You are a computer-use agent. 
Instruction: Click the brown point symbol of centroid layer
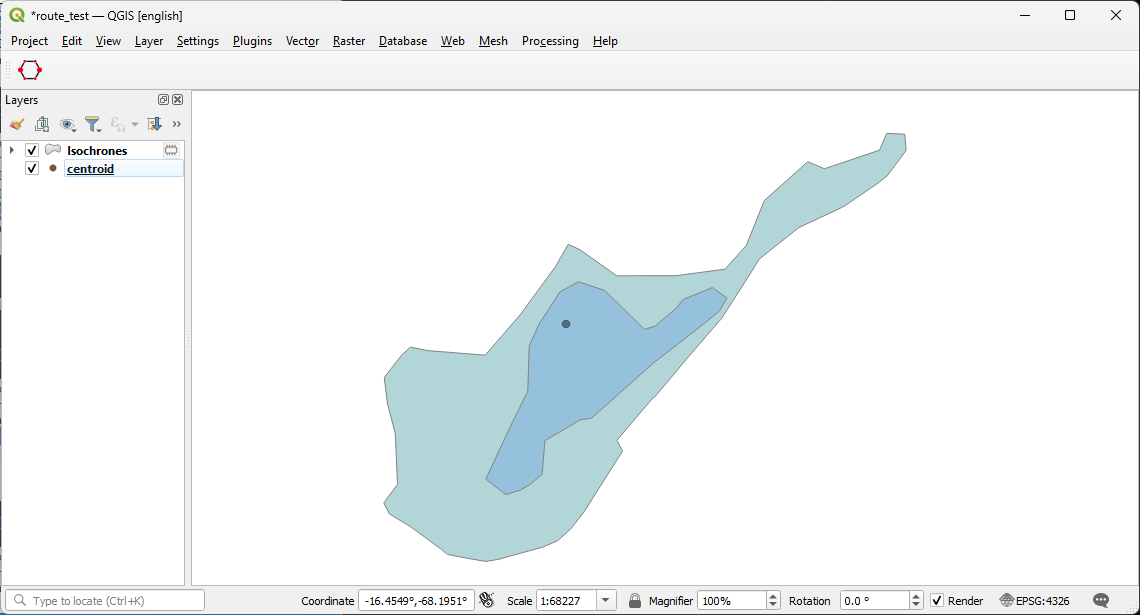[x=52, y=168]
